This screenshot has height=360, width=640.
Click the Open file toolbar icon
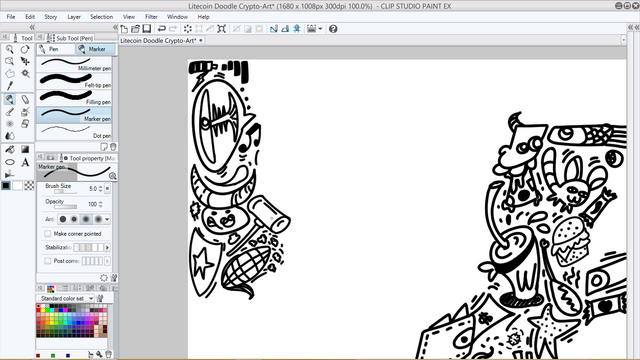[x=135, y=29]
